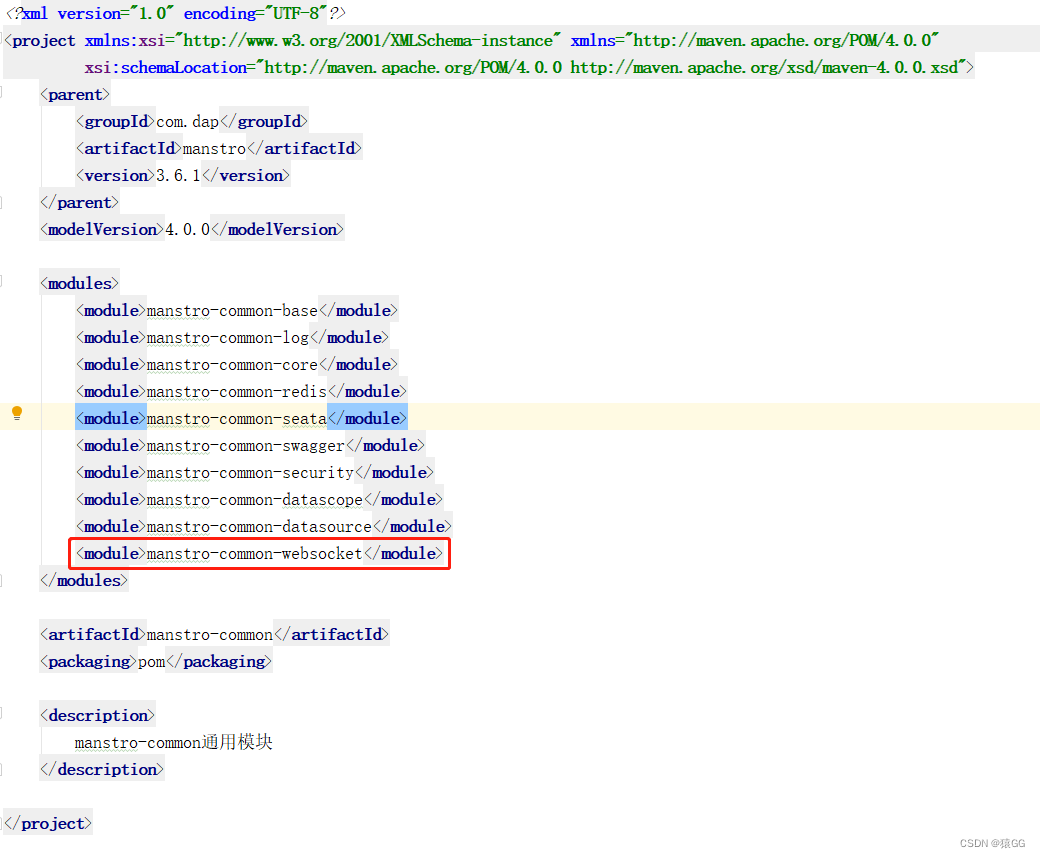
Task: Click the modelVersion 4.0.0 value
Action: pyautogui.click(x=188, y=229)
